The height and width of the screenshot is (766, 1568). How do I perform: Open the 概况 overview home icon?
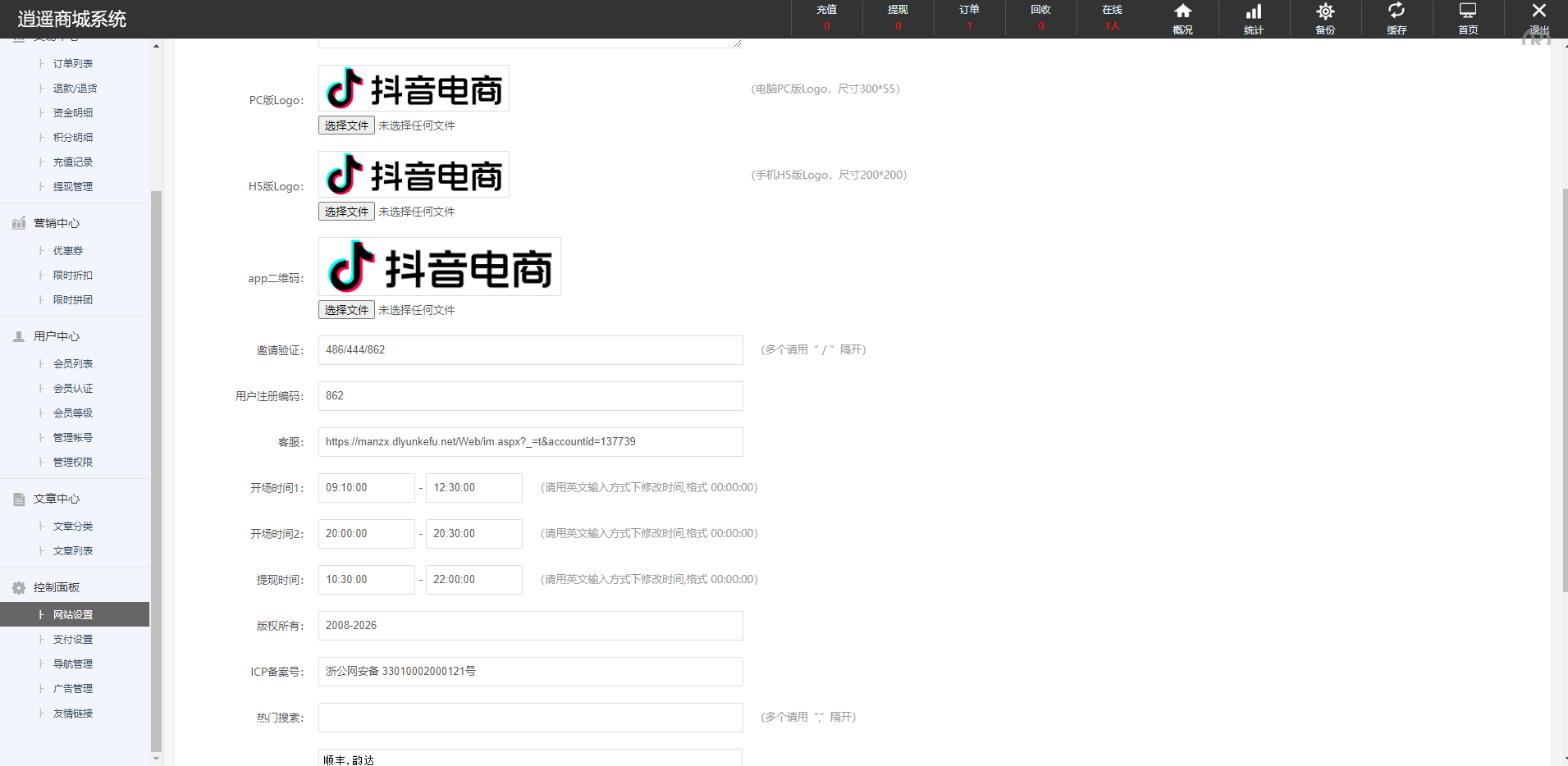[x=1182, y=18]
